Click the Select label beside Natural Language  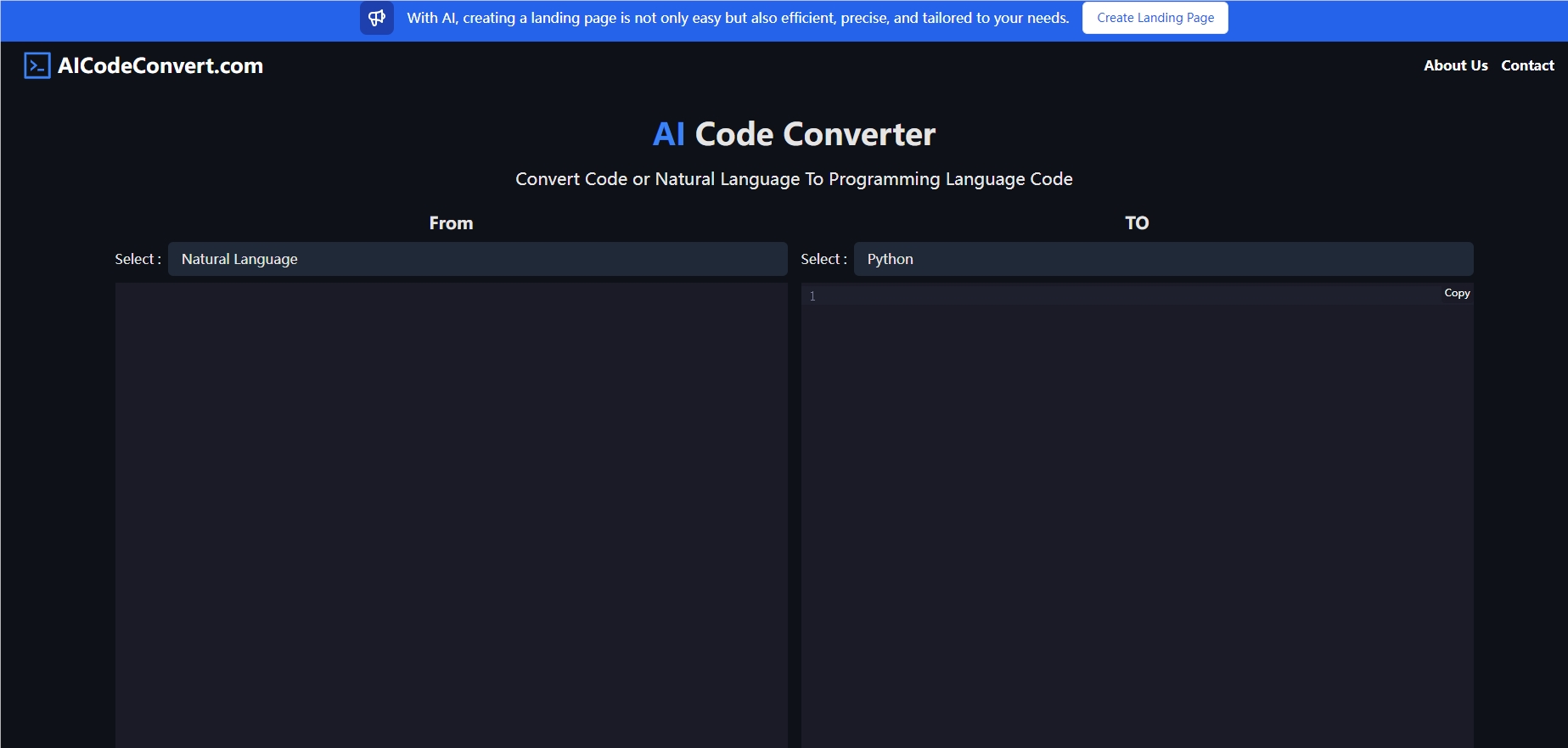click(138, 259)
